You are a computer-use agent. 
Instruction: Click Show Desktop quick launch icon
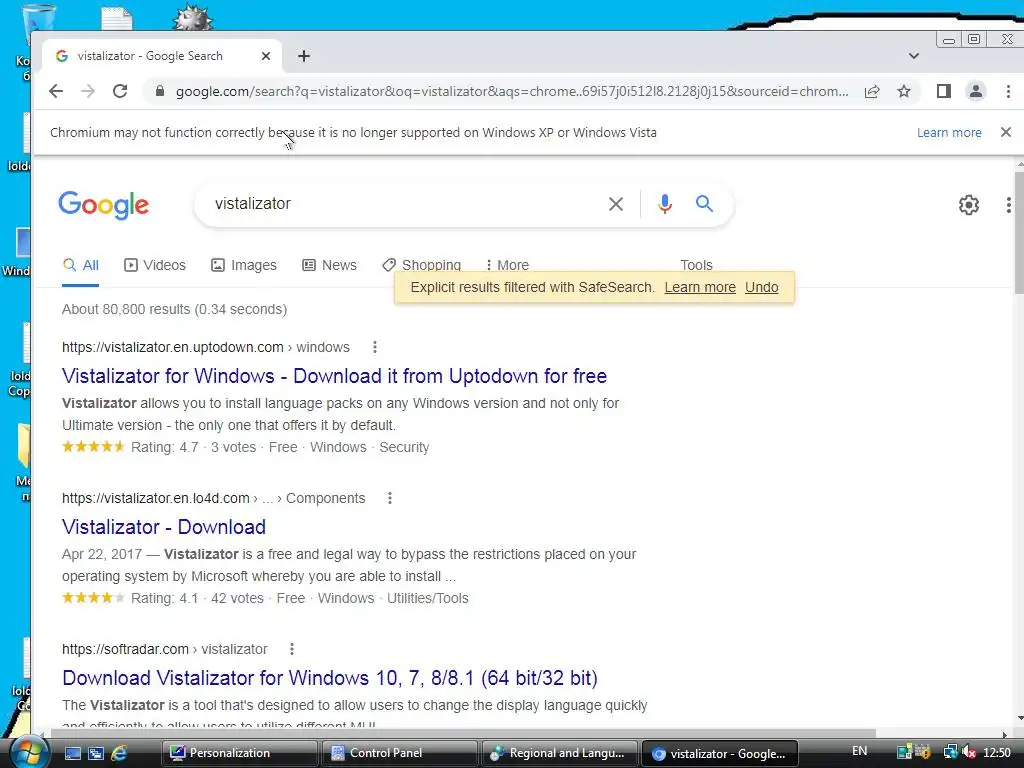click(72, 753)
